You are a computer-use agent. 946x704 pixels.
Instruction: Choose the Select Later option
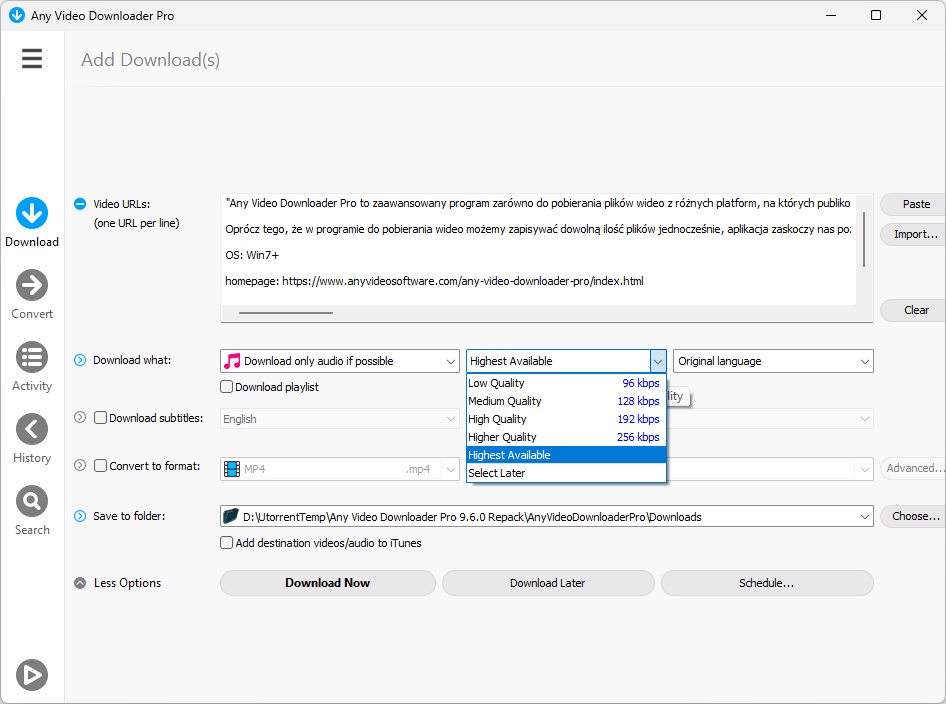566,473
